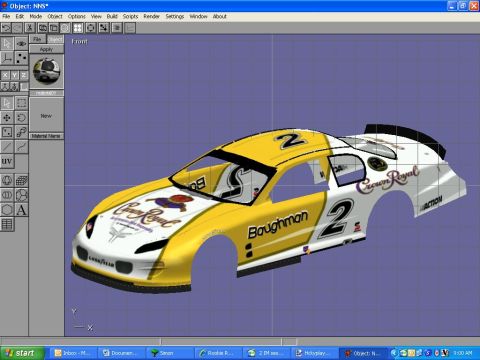The height and width of the screenshot is (360, 480).
Task: Select the straight line drawing tool
Action: click(7, 147)
